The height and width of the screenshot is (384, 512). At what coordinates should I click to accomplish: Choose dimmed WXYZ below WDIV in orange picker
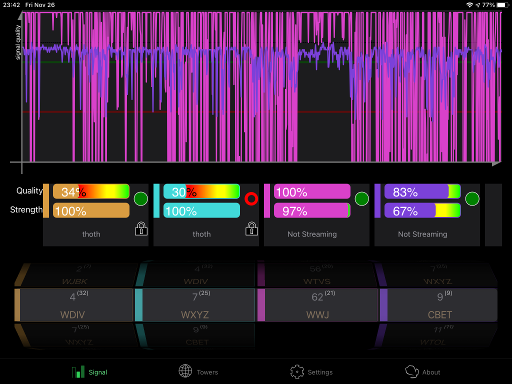(77, 335)
